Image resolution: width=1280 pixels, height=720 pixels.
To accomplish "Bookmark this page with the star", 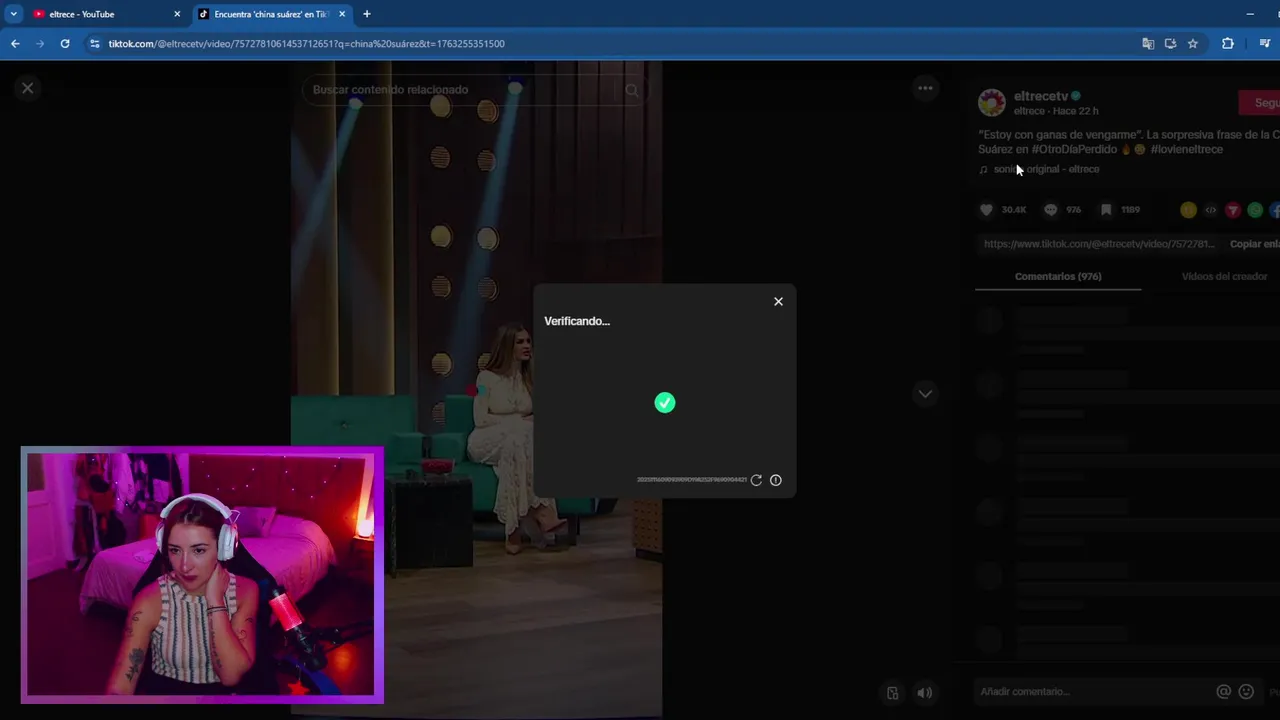I will 1193,44.
